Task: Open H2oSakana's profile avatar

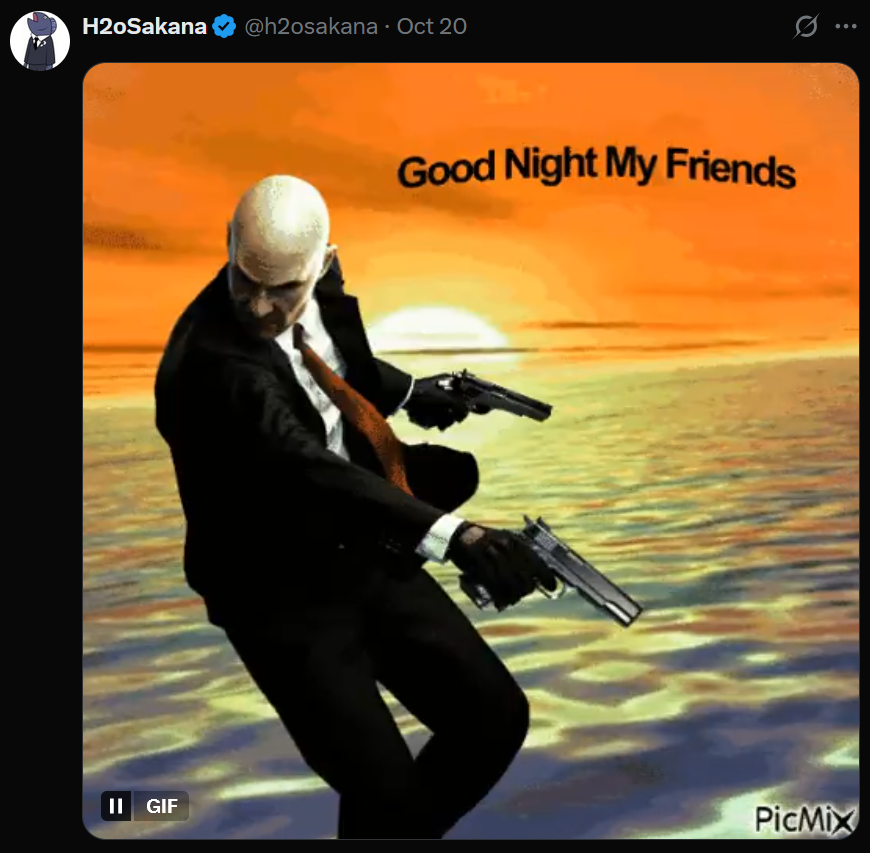Action: pos(40,41)
